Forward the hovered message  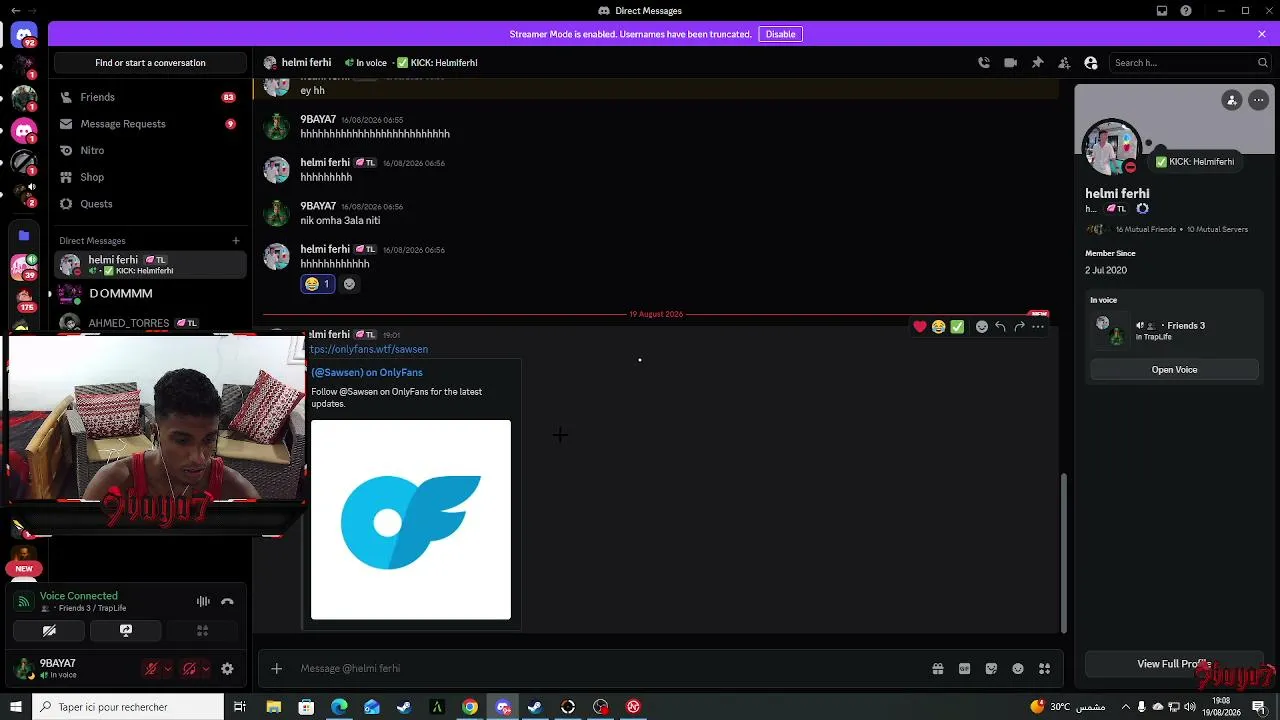pos(1019,327)
